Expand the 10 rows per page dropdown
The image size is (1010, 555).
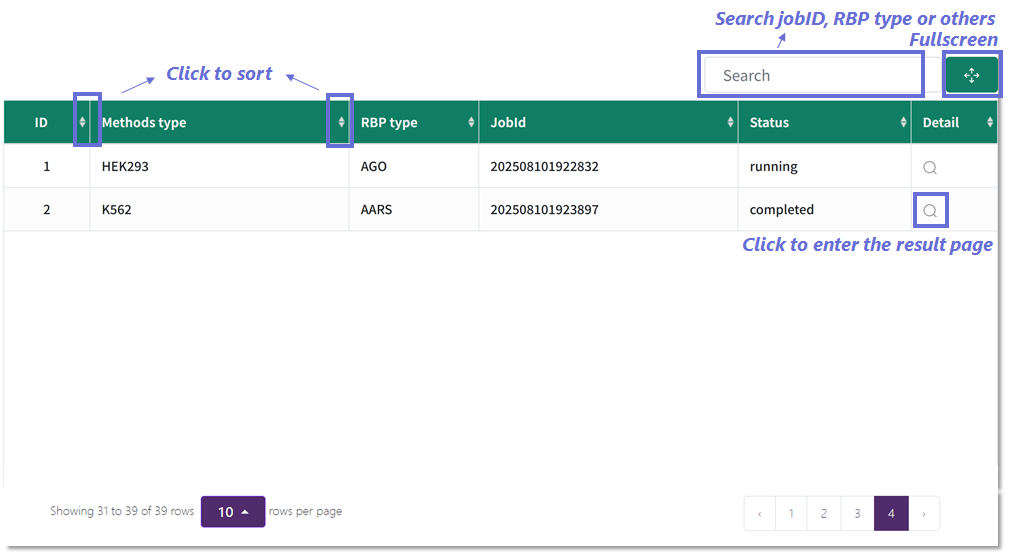pos(233,512)
